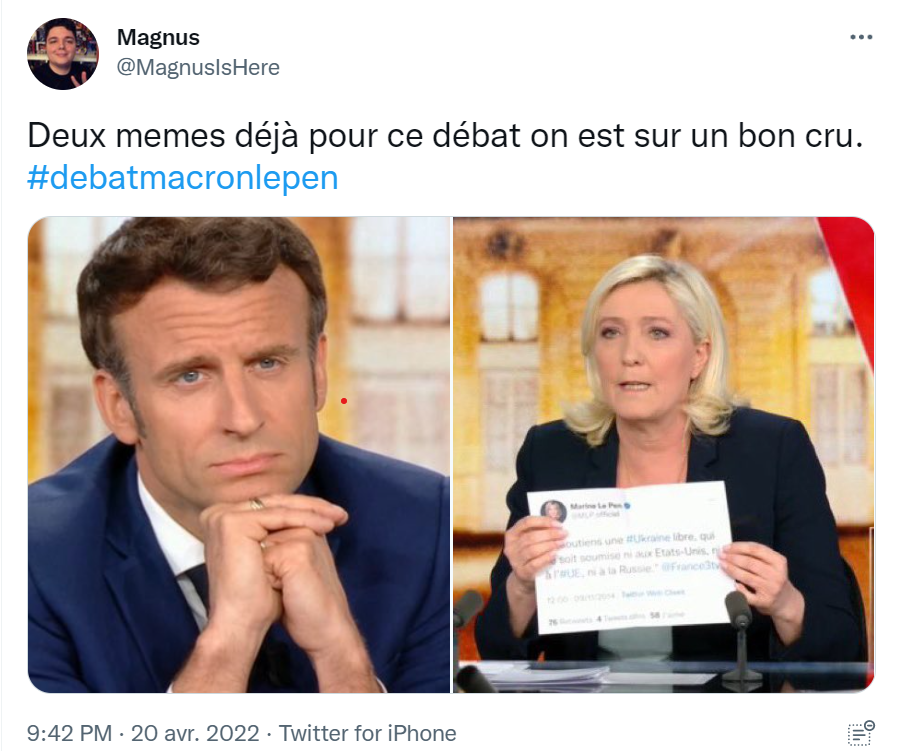Open the Twitter for iPhone source link

click(367, 733)
